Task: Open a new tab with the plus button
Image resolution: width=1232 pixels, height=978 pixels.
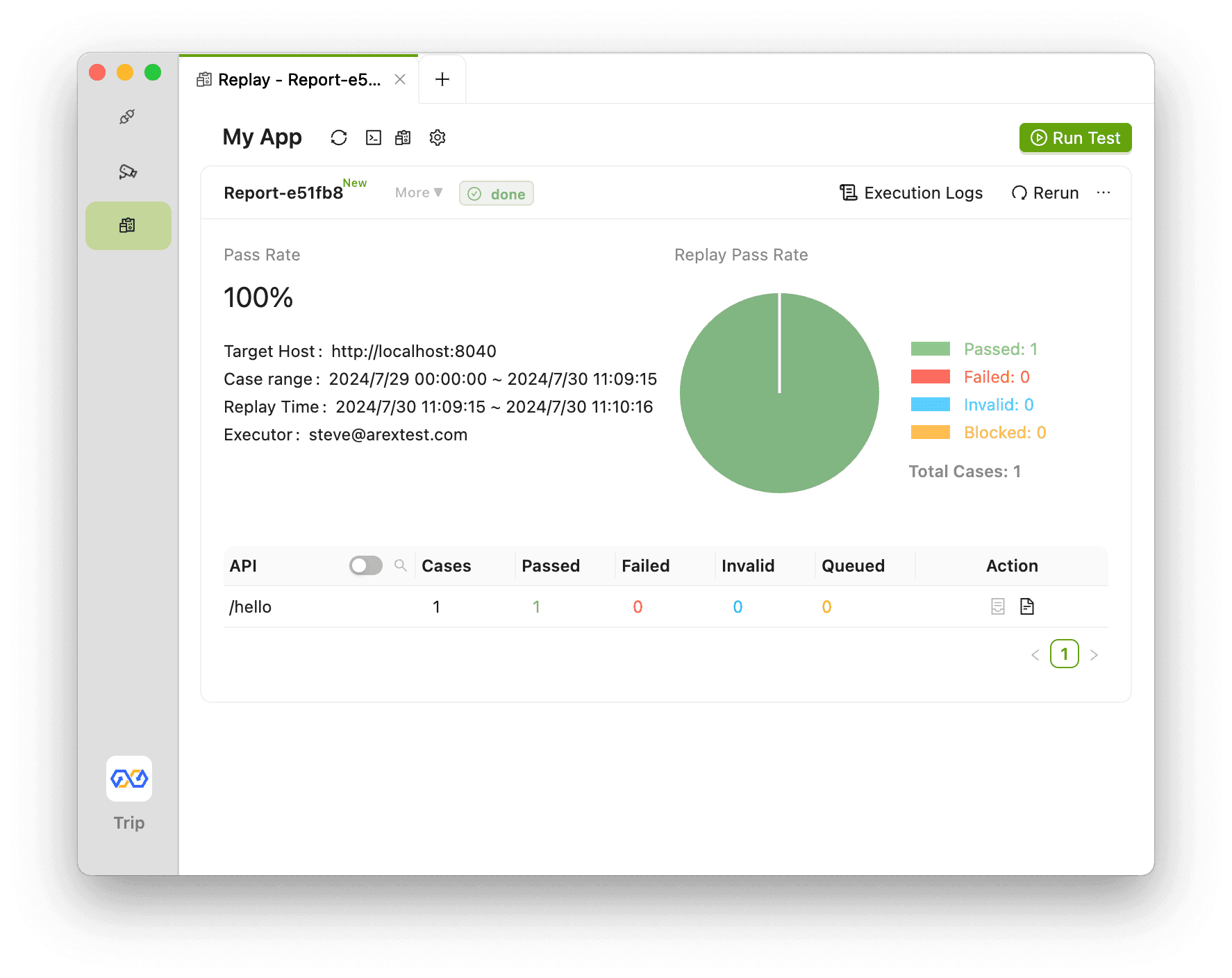Action: (x=442, y=80)
